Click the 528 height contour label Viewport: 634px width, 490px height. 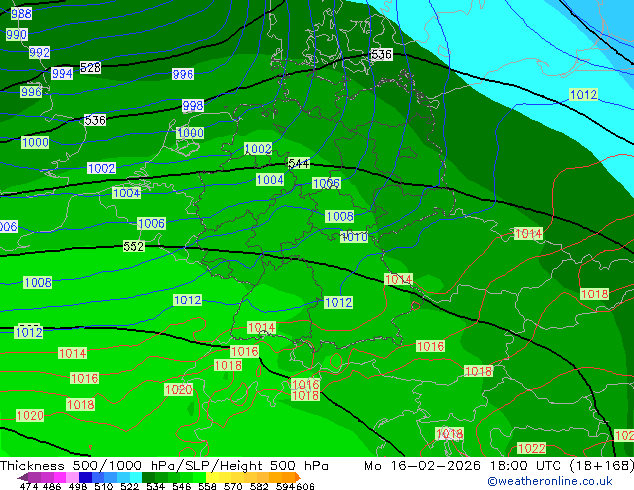point(90,68)
